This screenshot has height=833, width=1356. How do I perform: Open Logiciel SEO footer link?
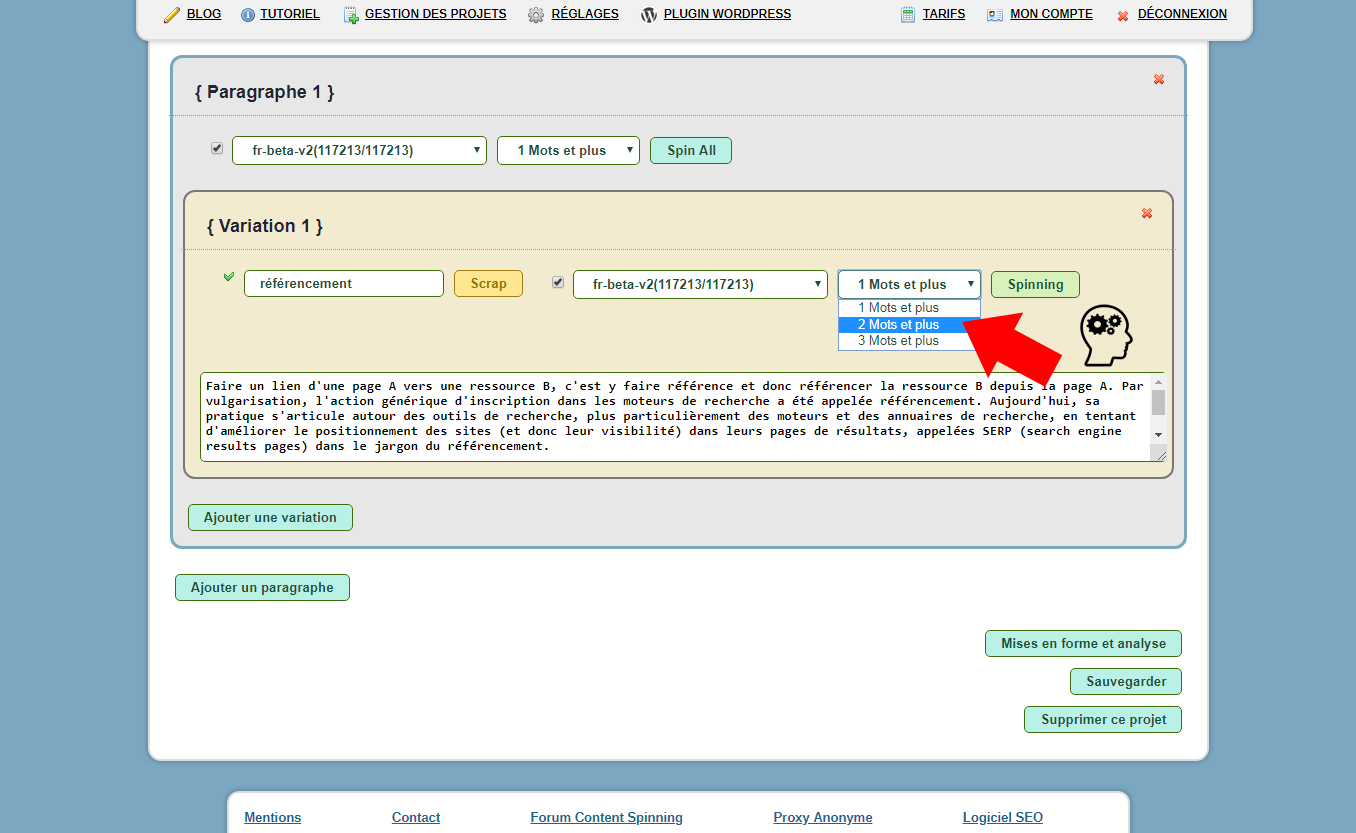click(x=1003, y=817)
